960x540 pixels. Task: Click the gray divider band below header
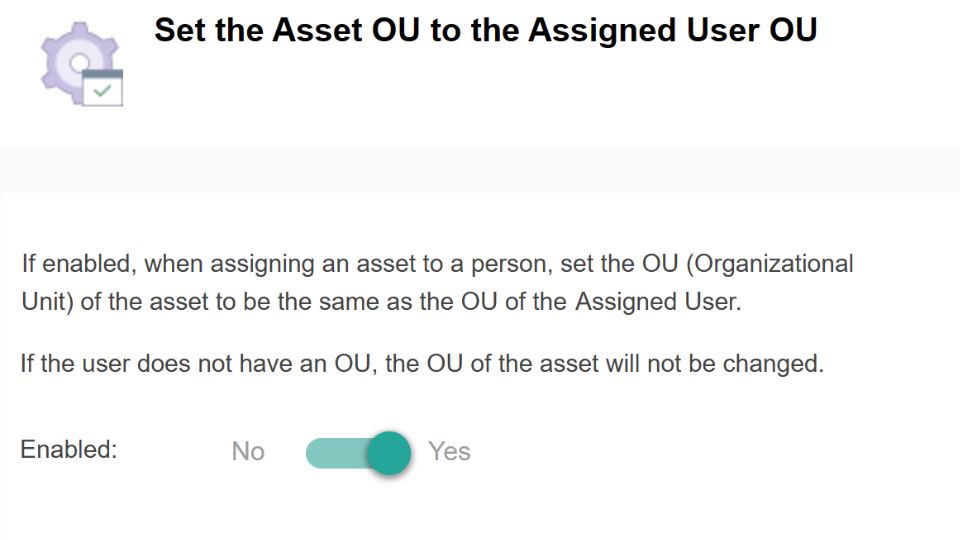[480, 169]
